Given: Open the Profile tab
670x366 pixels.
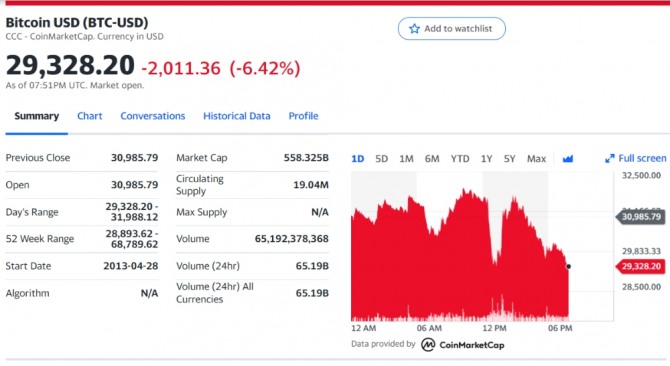Looking at the screenshot, I should coord(303,116).
